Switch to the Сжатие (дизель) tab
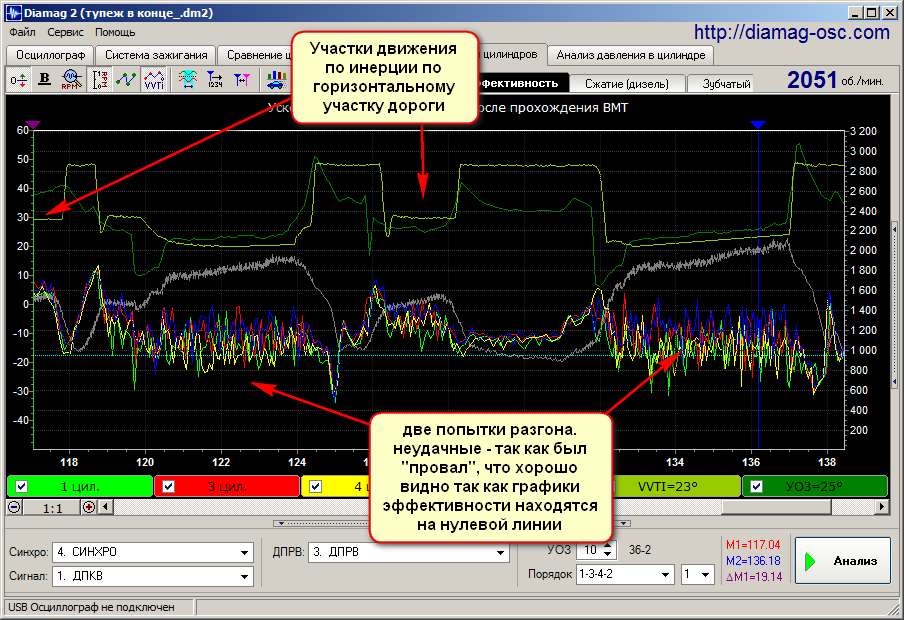 point(627,84)
